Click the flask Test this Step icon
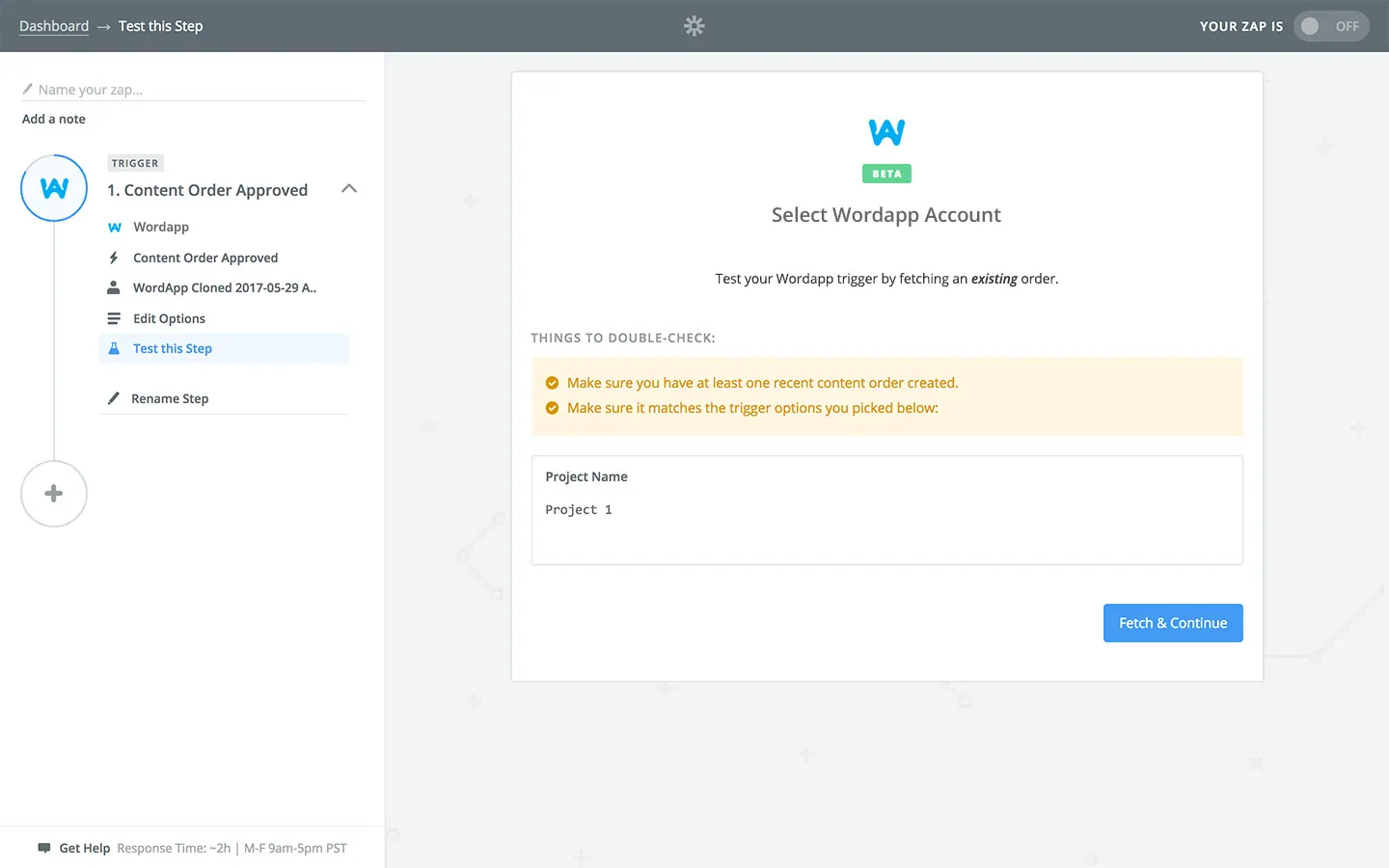Image resolution: width=1389 pixels, height=868 pixels. tap(114, 348)
